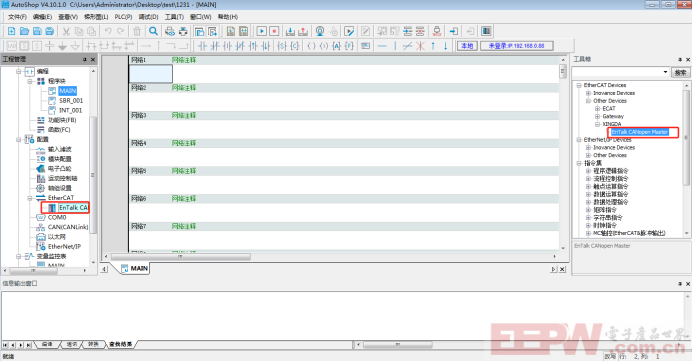Image resolution: width=692 pixels, height=361 pixels.
Task: Click the ladder editor horizontal scrollbar
Action: click(x=330, y=256)
